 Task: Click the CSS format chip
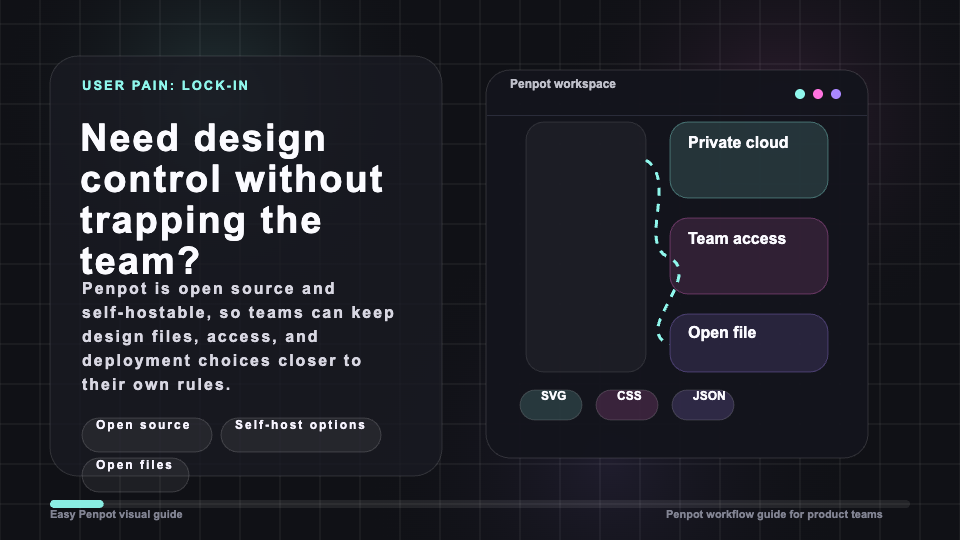point(627,405)
